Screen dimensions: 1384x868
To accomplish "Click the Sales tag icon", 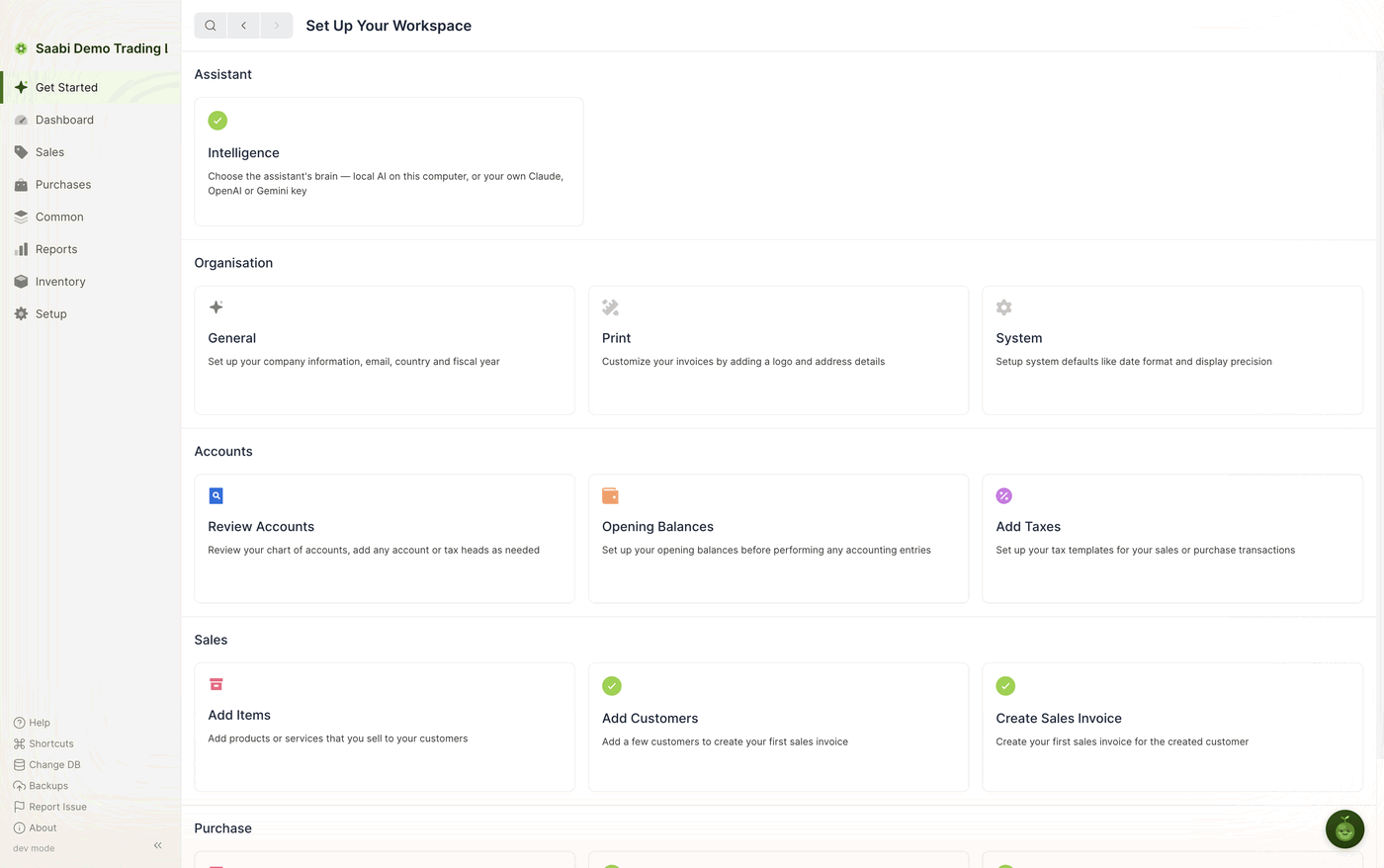I will [x=21, y=152].
